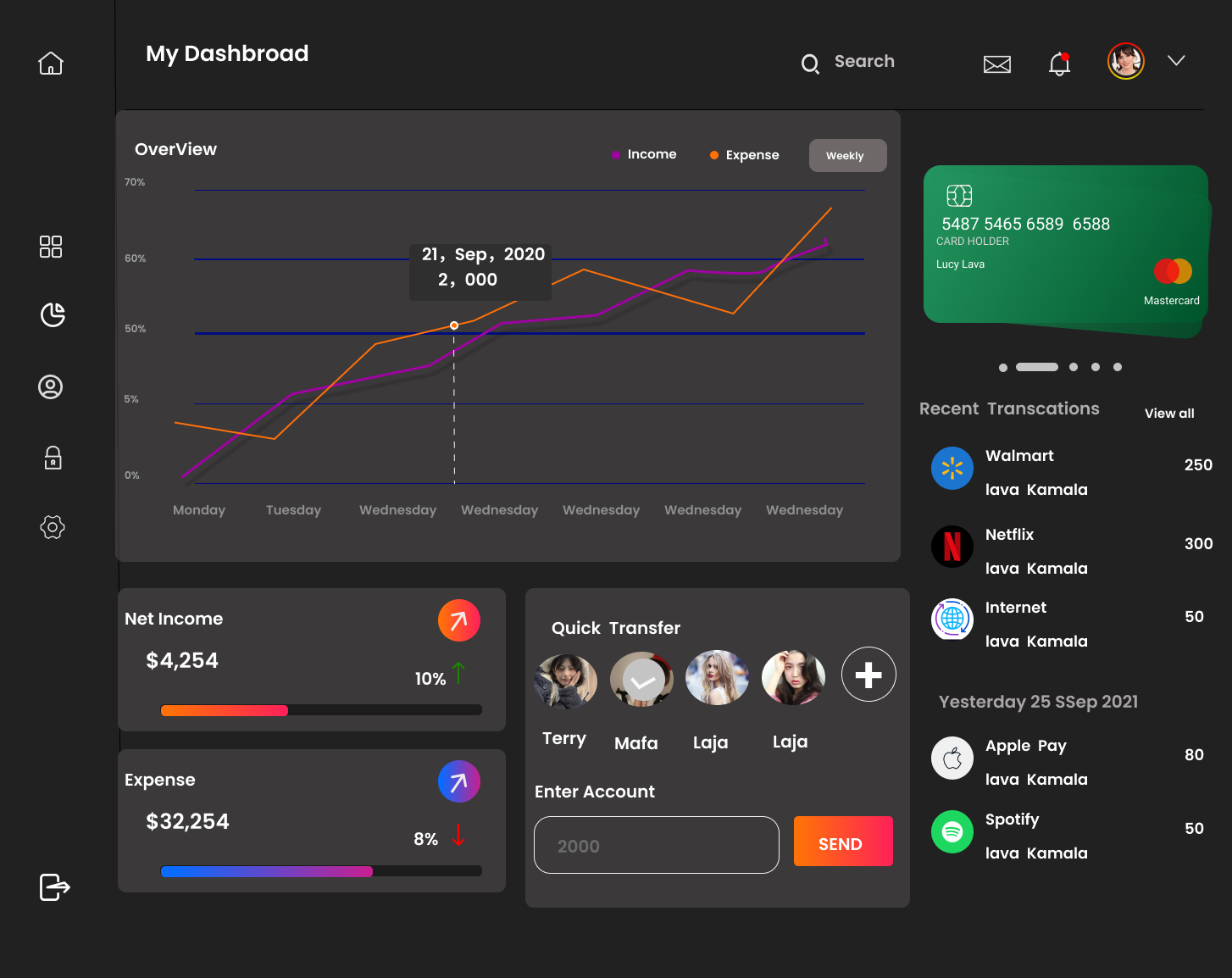
Task: Check notifications bell icon
Action: click(1059, 64)
